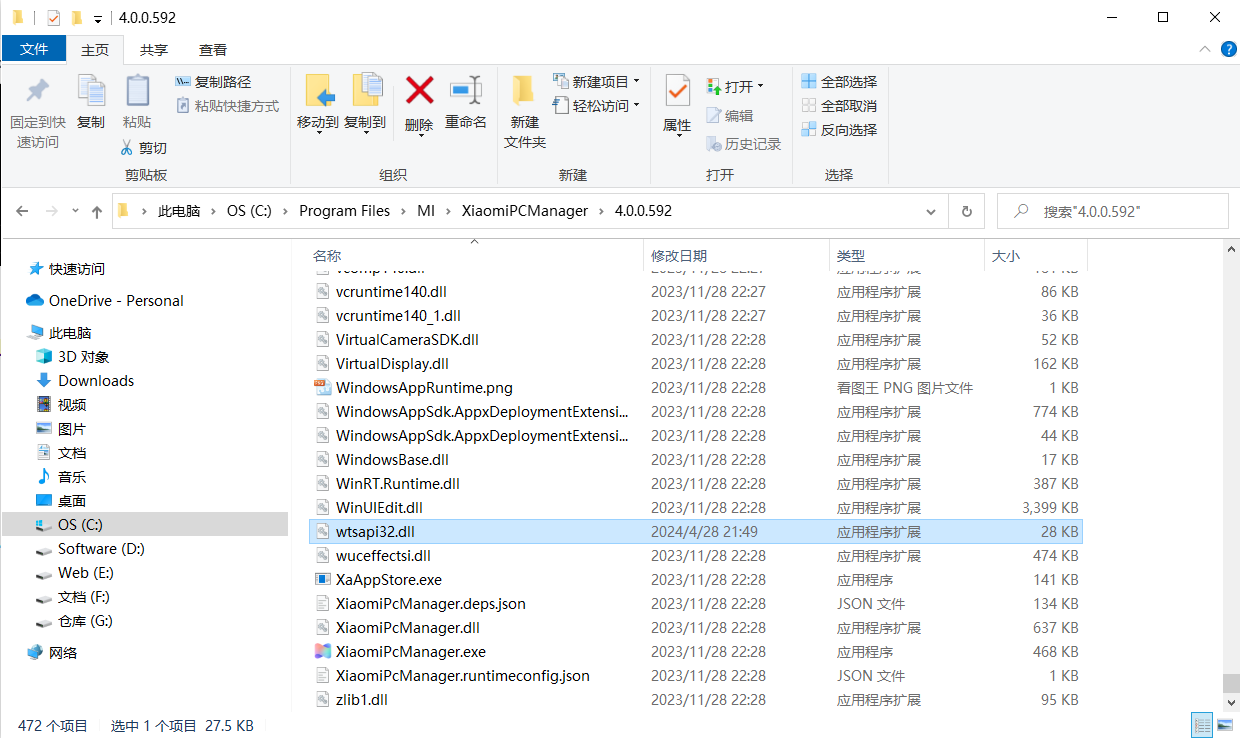
Task: Click OS (C:) in address breadcrumb
Action: pos(249,211)
